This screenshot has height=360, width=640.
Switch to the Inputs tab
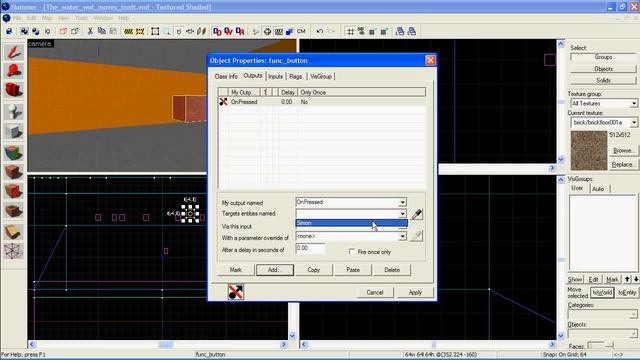pyautogui.click(x=276, y=76)
